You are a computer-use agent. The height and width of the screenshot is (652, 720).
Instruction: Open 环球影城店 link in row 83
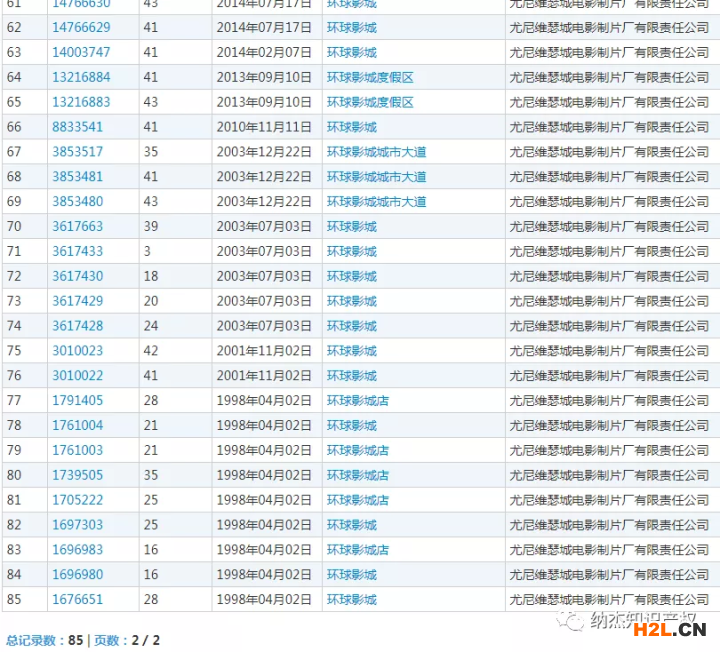(x=357, y=550)
